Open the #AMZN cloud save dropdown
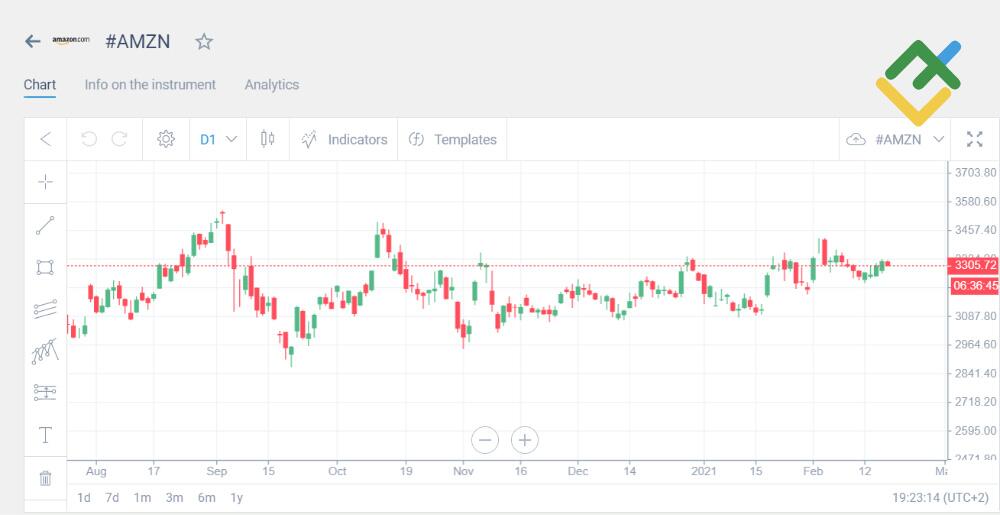This screenshot has height=515, width=1000. (895, 140)
